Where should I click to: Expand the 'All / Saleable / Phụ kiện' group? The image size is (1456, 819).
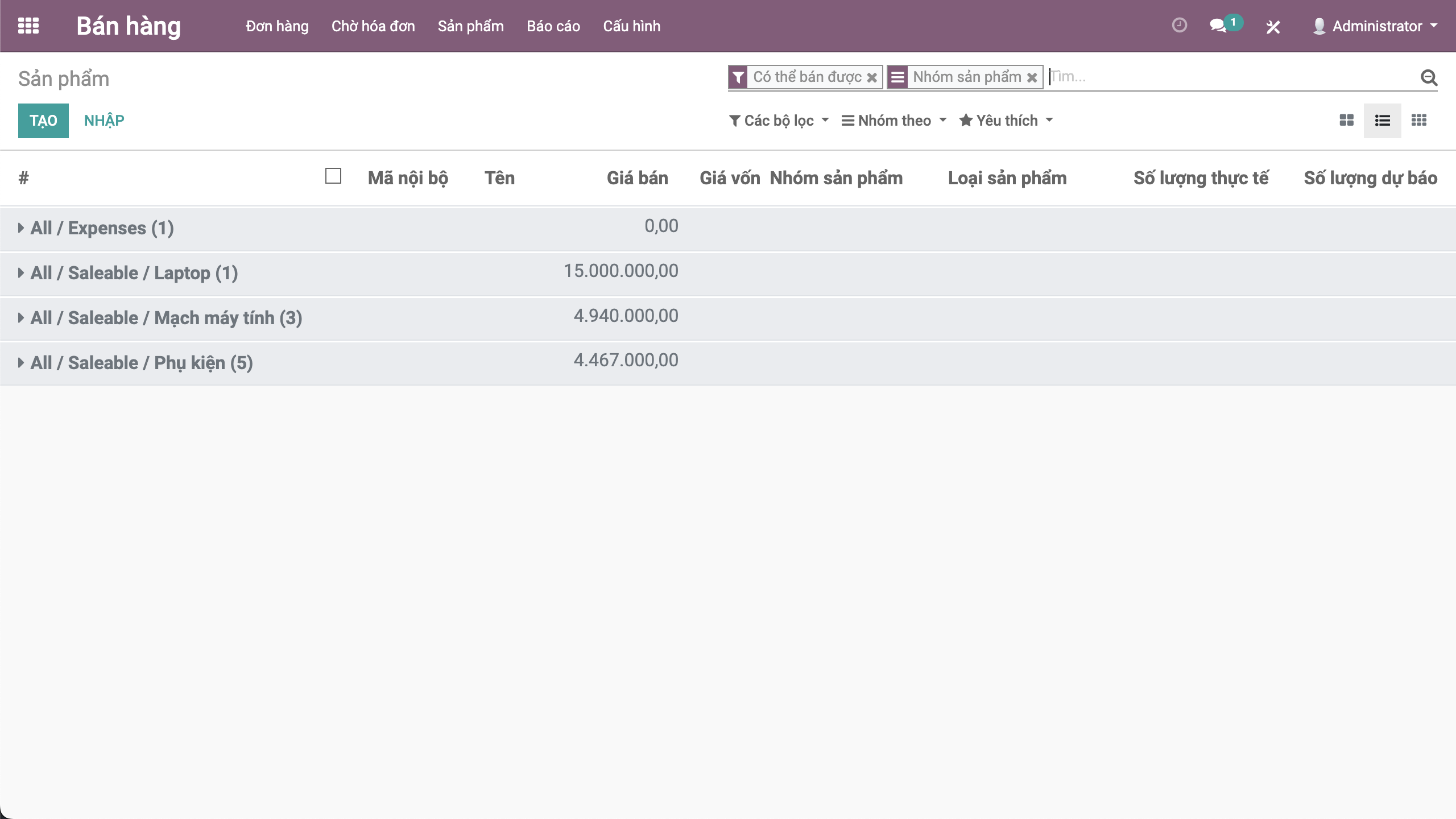click(141, 363)
